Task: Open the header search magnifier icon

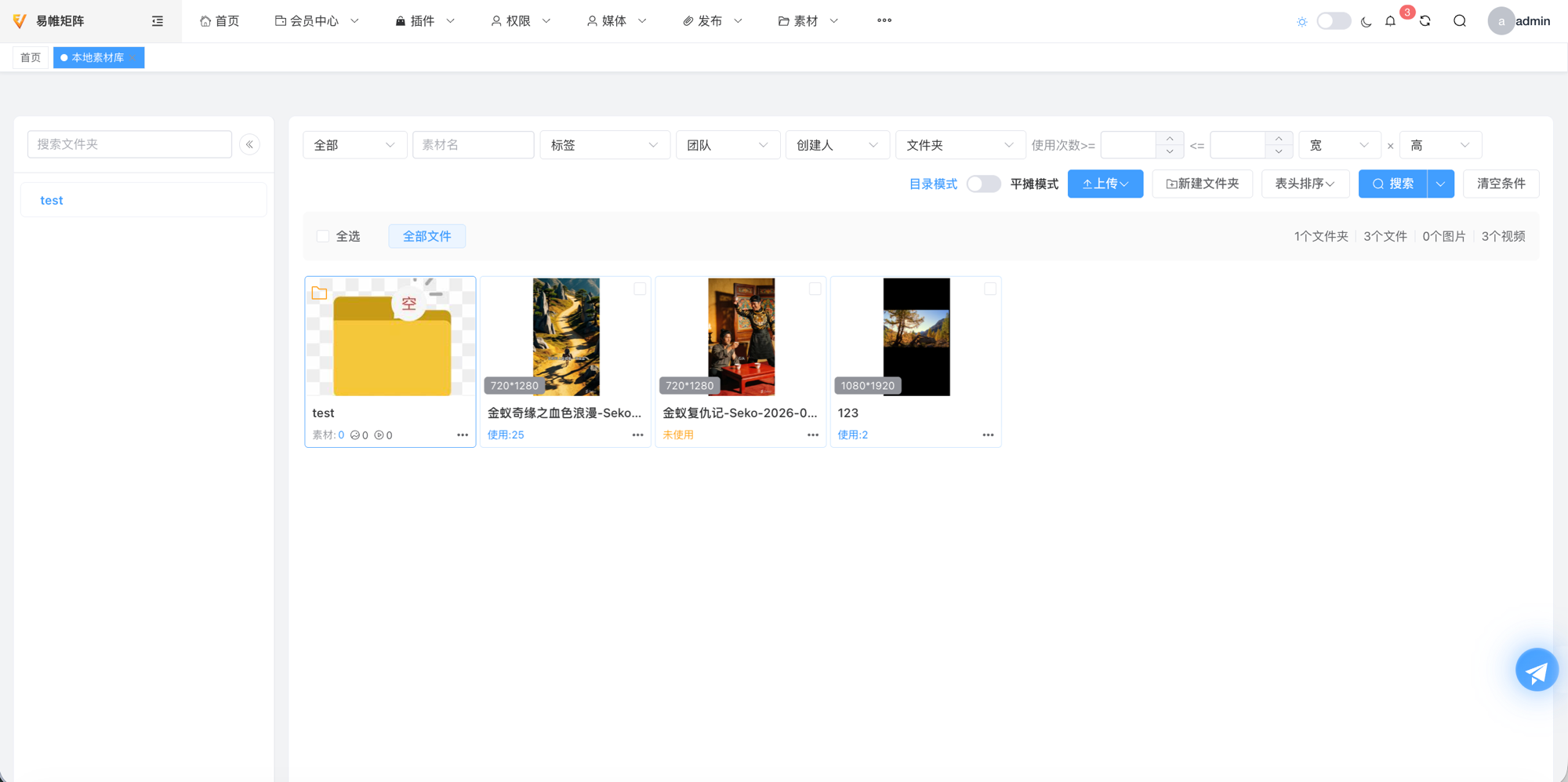Action: [x=1460, y=21]
